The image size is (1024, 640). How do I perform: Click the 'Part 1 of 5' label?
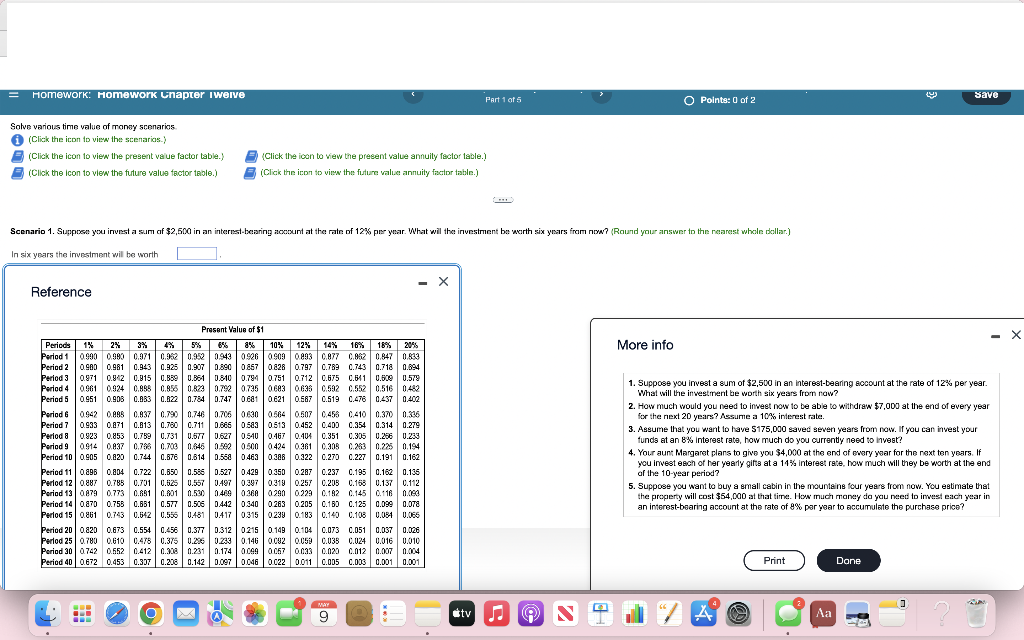503,100
